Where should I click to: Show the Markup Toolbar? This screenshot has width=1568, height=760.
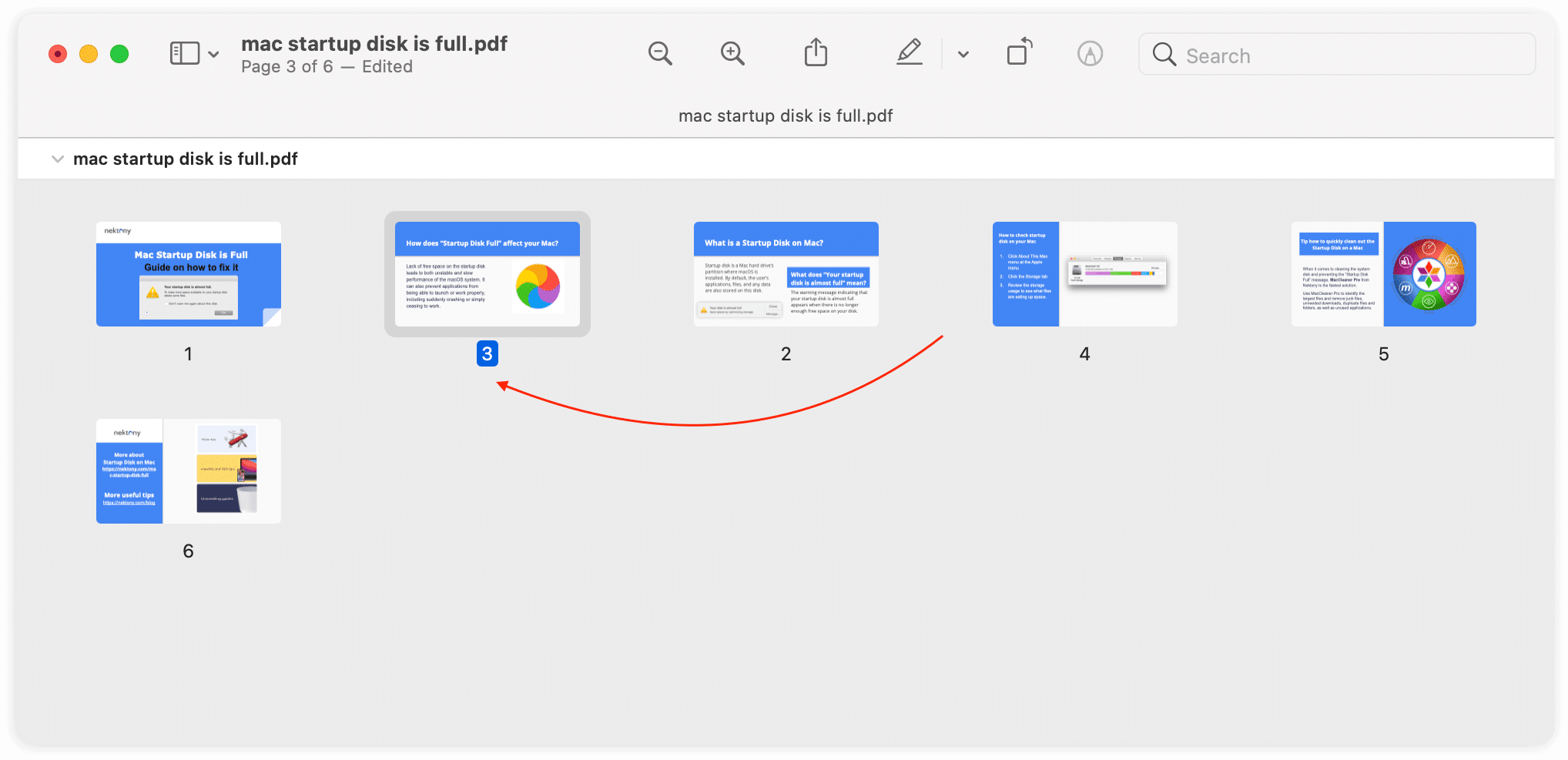point(1091,53)
